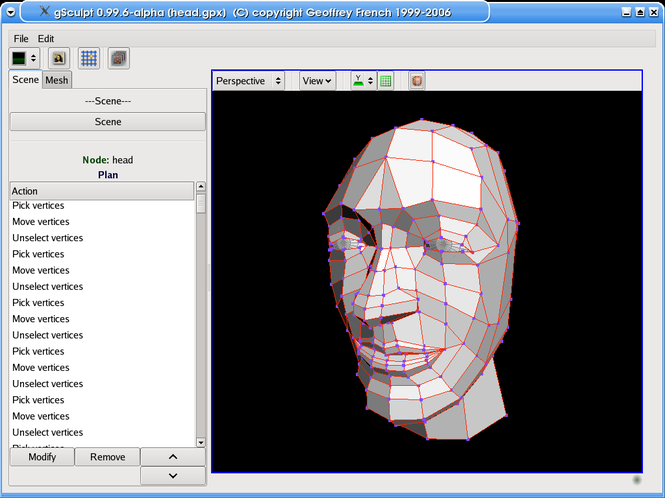Click the window menu arrow in title bar
The height and width of the screenshot is (498, 665).
click(11, 12)
